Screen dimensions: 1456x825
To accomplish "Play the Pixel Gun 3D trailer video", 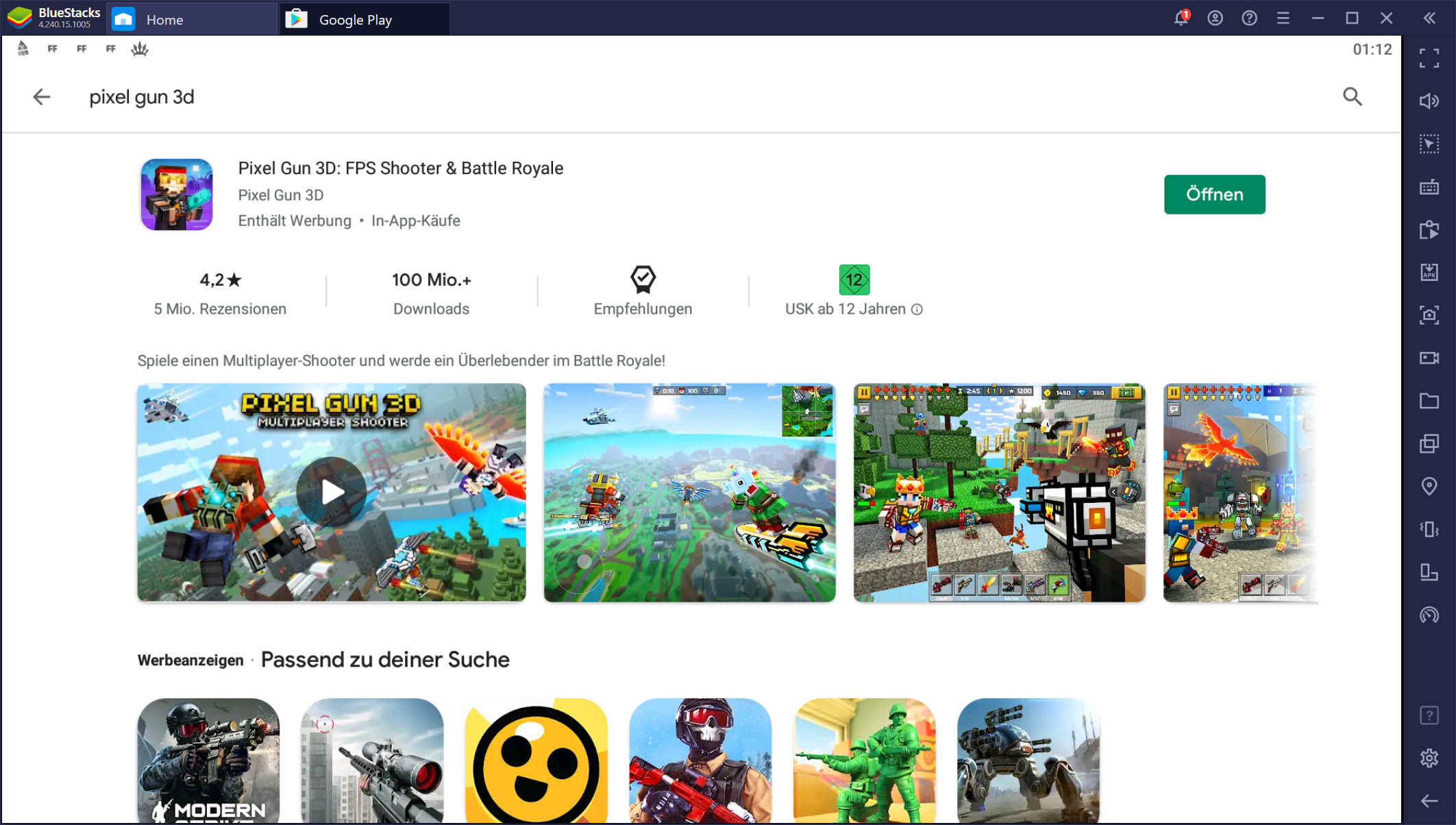I will tap(332, 492).
